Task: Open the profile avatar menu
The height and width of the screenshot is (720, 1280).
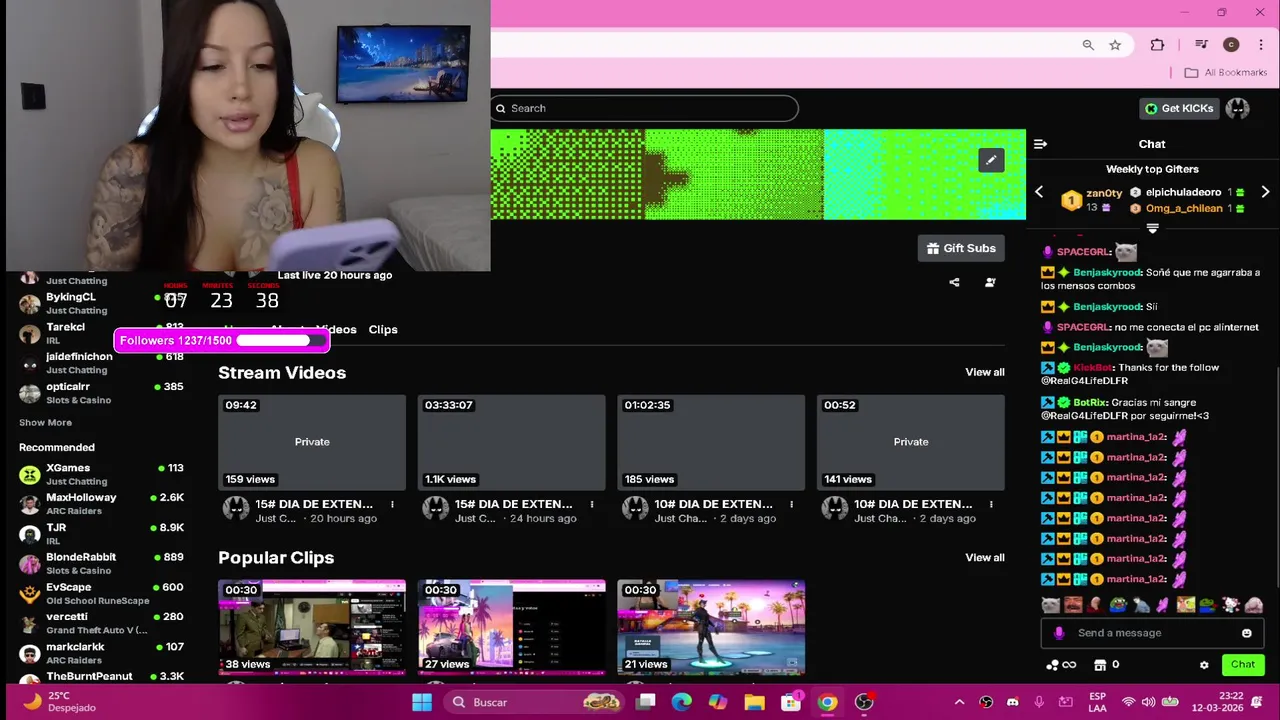Action: tap(1237, 108)
